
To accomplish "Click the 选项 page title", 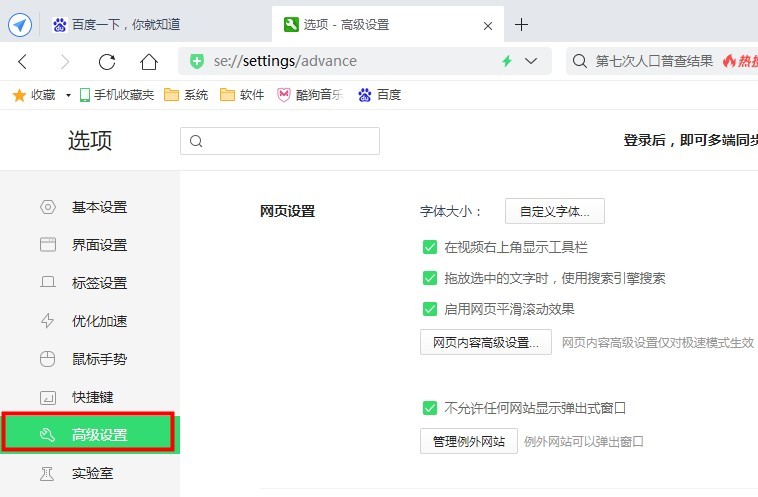I will pyautogui.click(x=90, y=141).
